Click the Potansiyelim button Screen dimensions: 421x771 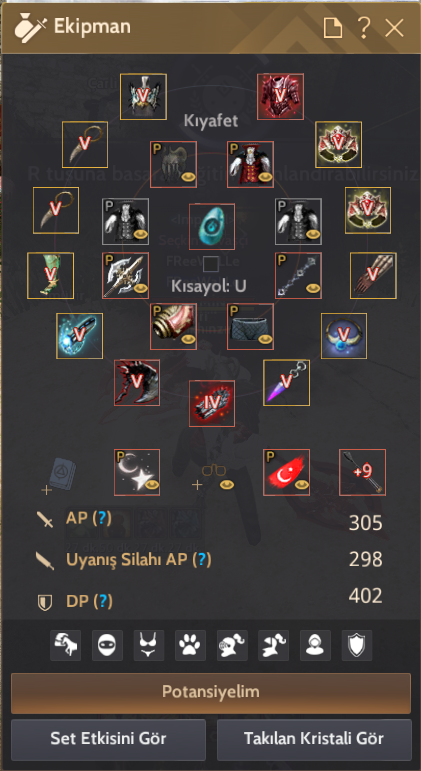[210, 692]
